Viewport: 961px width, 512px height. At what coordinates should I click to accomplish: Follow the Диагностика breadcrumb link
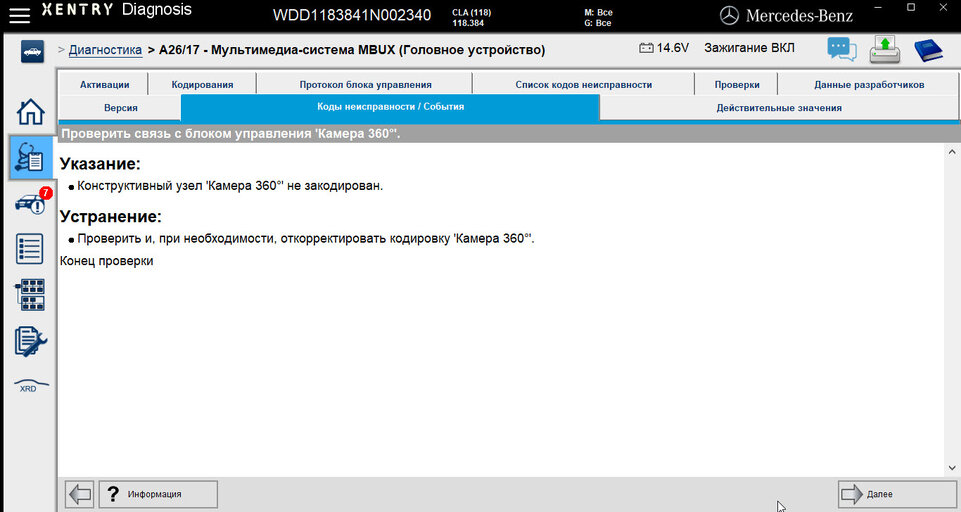pyautogui.click(x=105, y=50)
